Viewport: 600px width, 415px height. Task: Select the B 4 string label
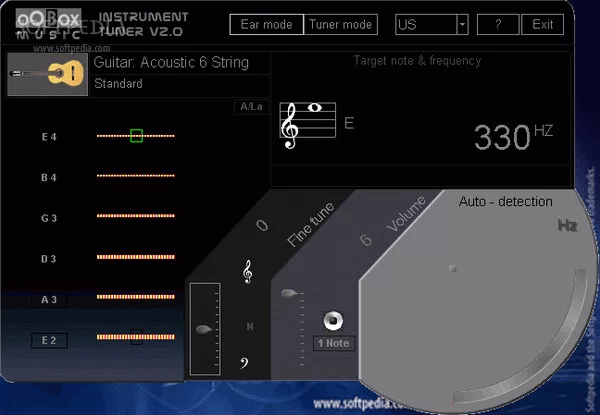[49, 177]
